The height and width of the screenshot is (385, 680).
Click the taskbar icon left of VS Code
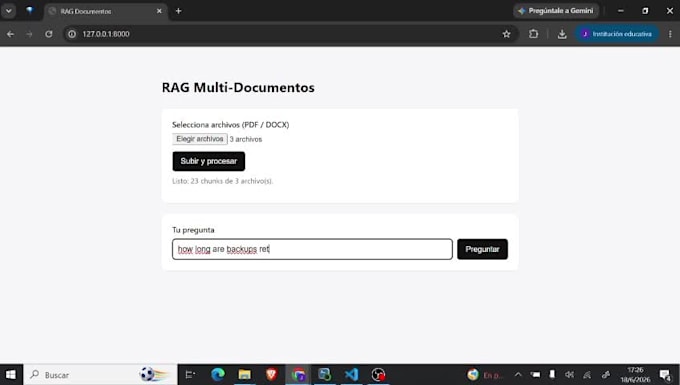pyautogui.click(x=324, y=375)
